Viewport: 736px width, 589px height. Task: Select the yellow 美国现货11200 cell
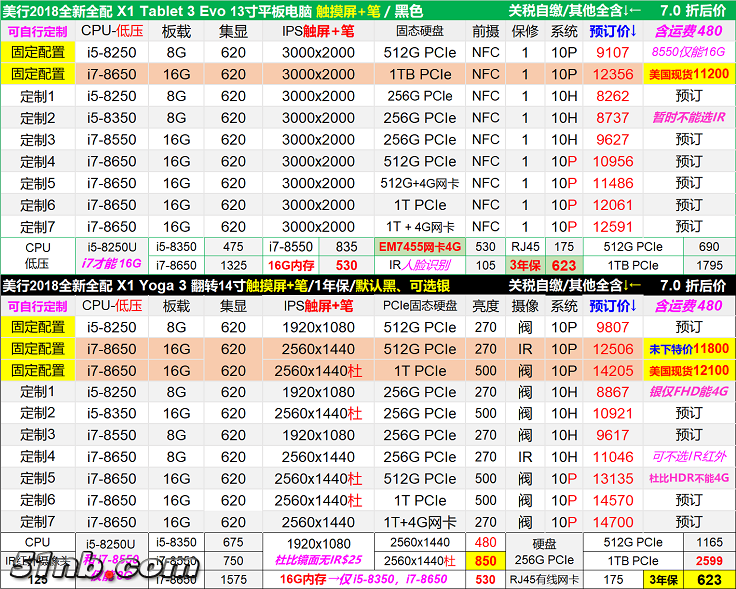[x=688, y=74]
